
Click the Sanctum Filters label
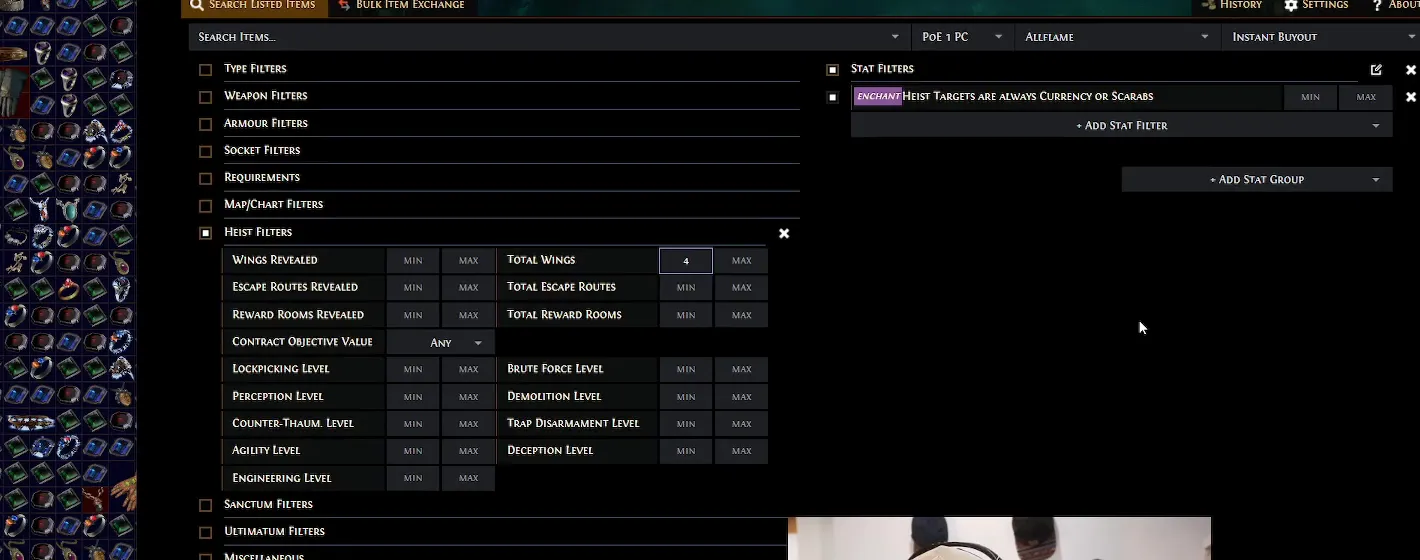tap(268, 505)
